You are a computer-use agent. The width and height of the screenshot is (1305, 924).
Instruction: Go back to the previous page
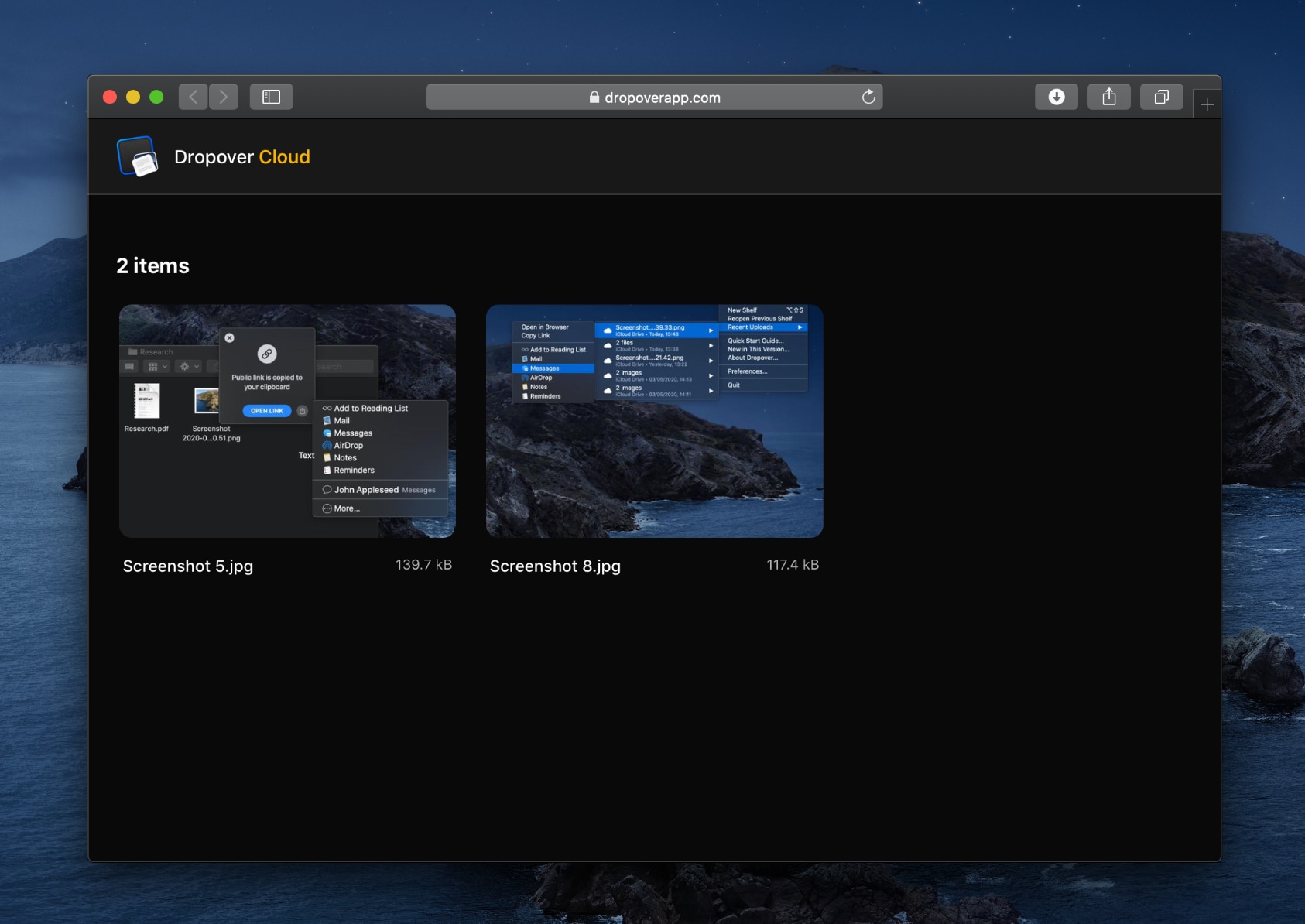(194, 97)
